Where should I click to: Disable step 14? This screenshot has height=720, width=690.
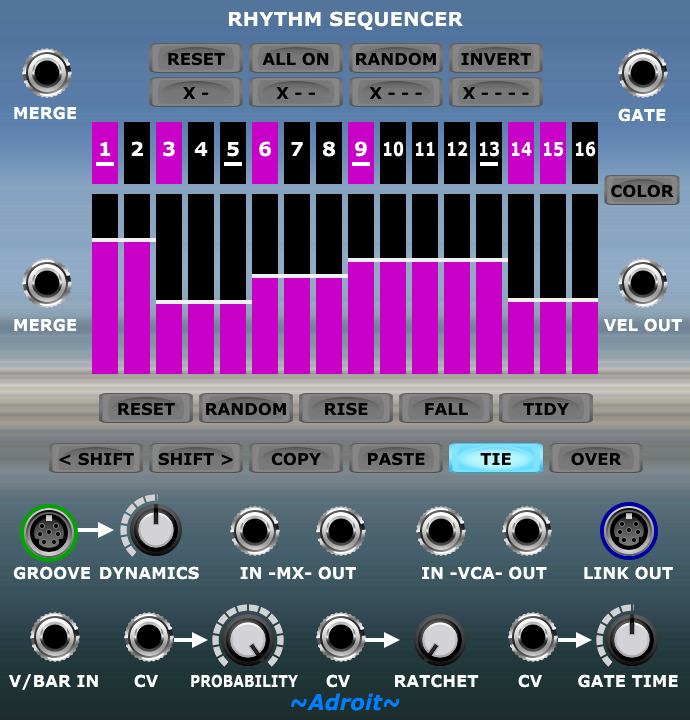[521, 153]
